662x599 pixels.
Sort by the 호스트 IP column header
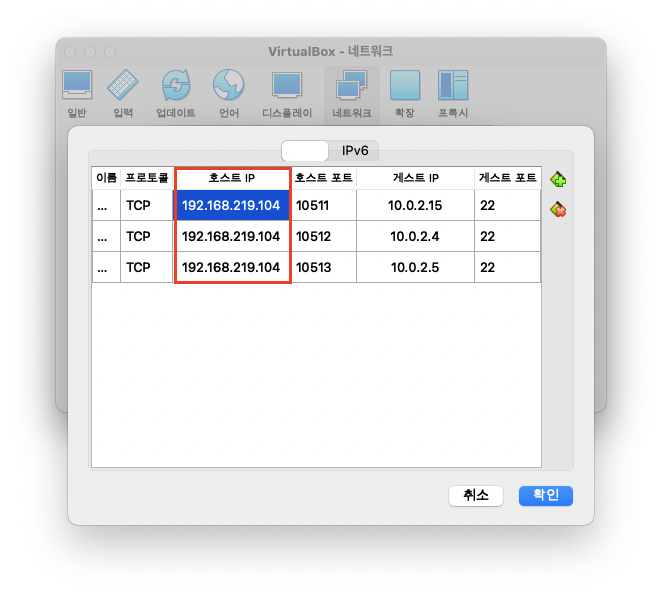click(232, 178)
